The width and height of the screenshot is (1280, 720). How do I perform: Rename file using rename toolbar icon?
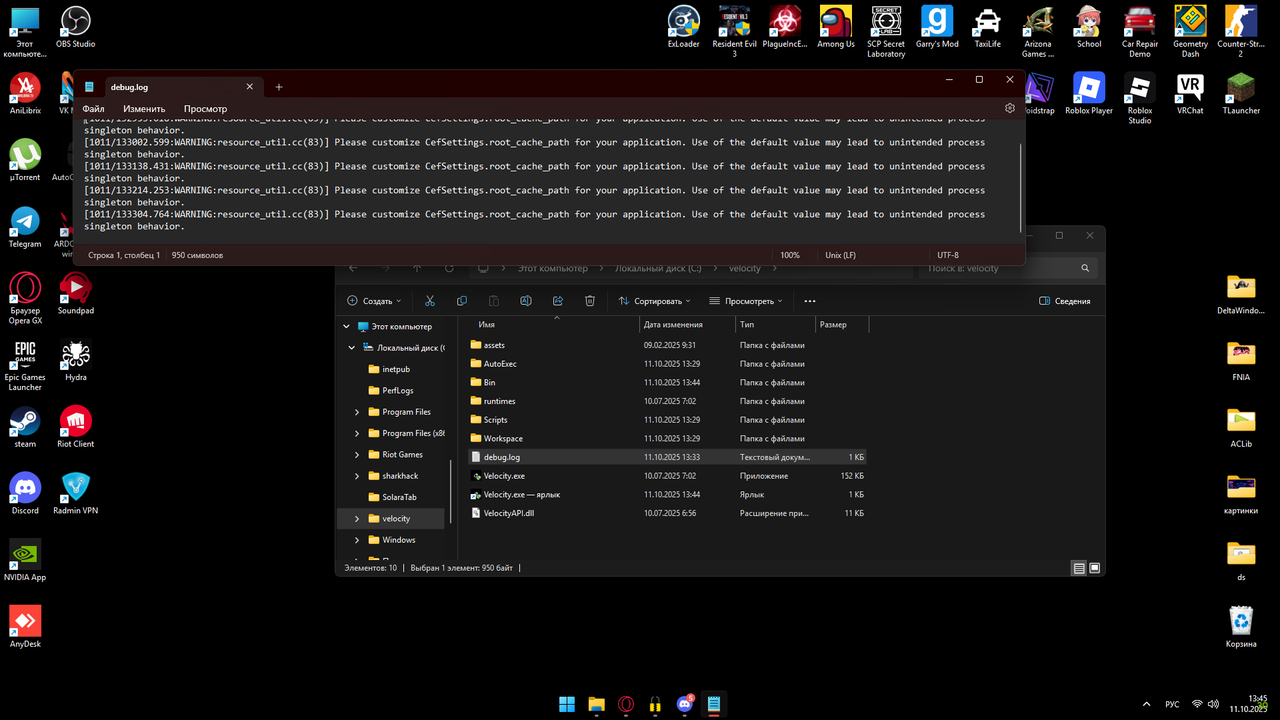(525, 300)
